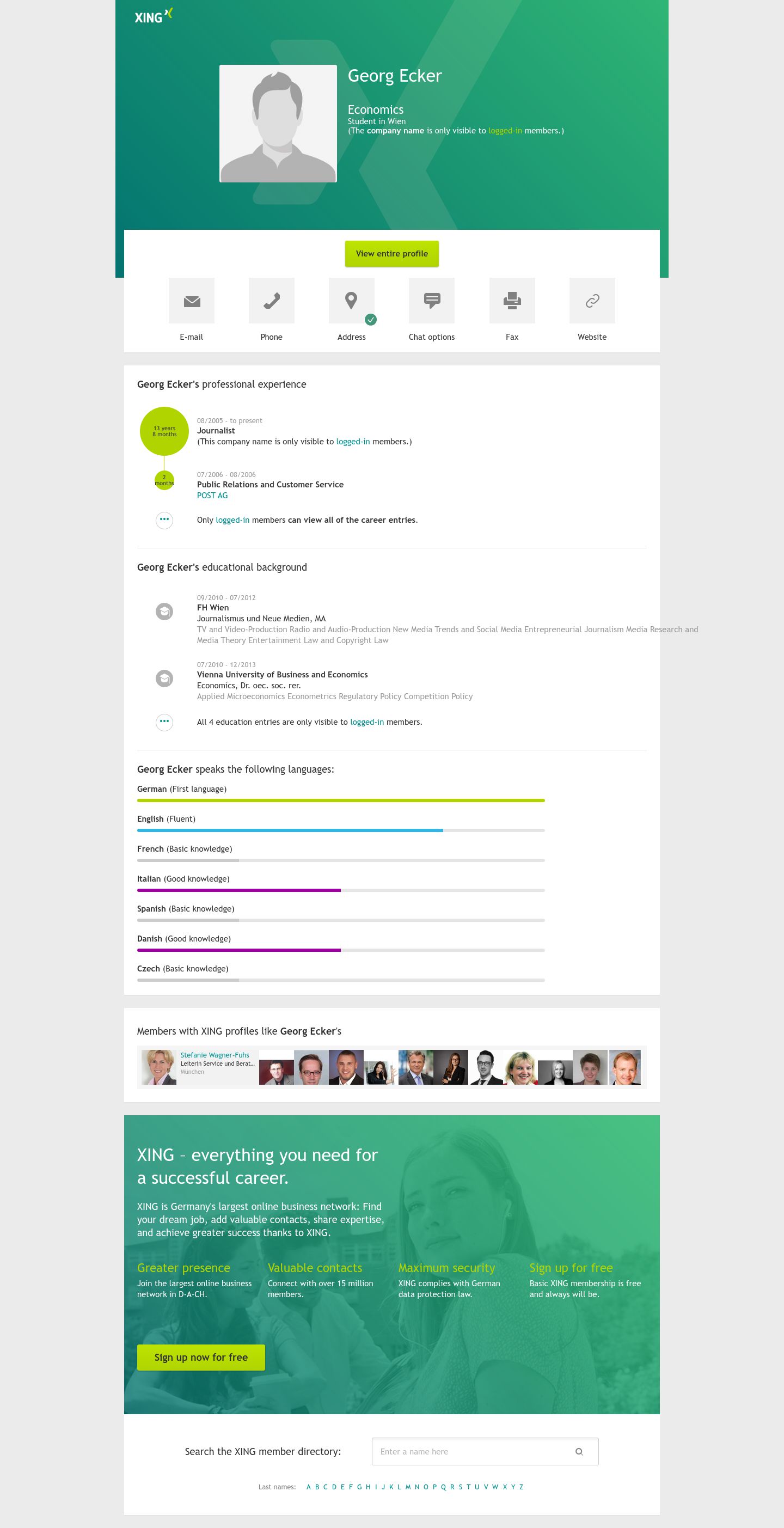The height and width of the screenshot is (1528, 784).
Task: Expand hidden education entries ellipsis
Action: pyautogui.click(x=164, y=722)
